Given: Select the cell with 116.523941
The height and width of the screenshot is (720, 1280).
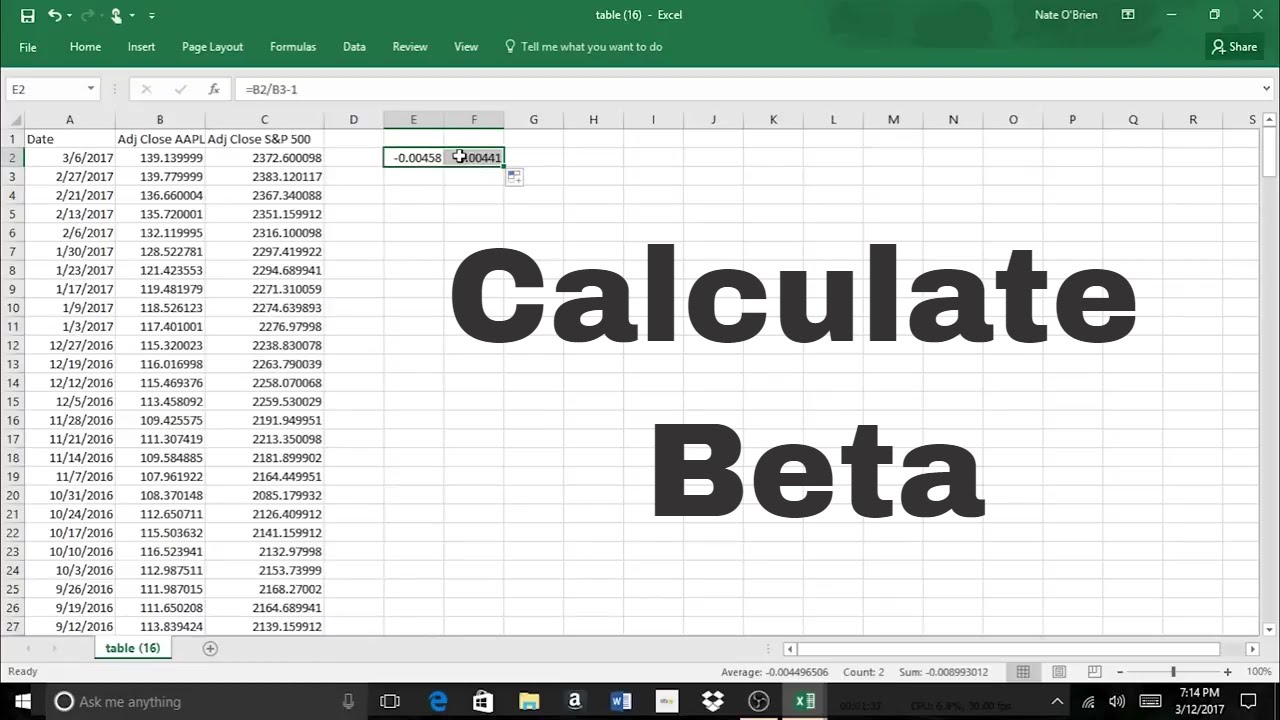Looking at the screenshot, I should (160, 551).
